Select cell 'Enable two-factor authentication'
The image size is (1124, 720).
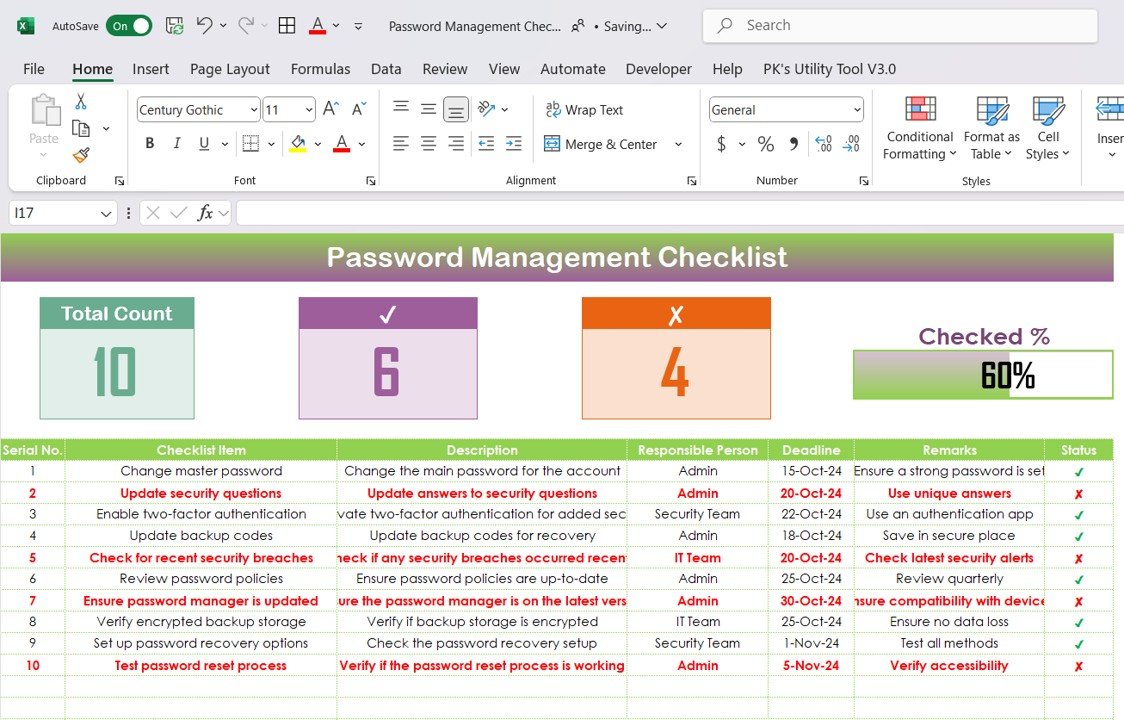pyautogui.click(x=201, y=514)
